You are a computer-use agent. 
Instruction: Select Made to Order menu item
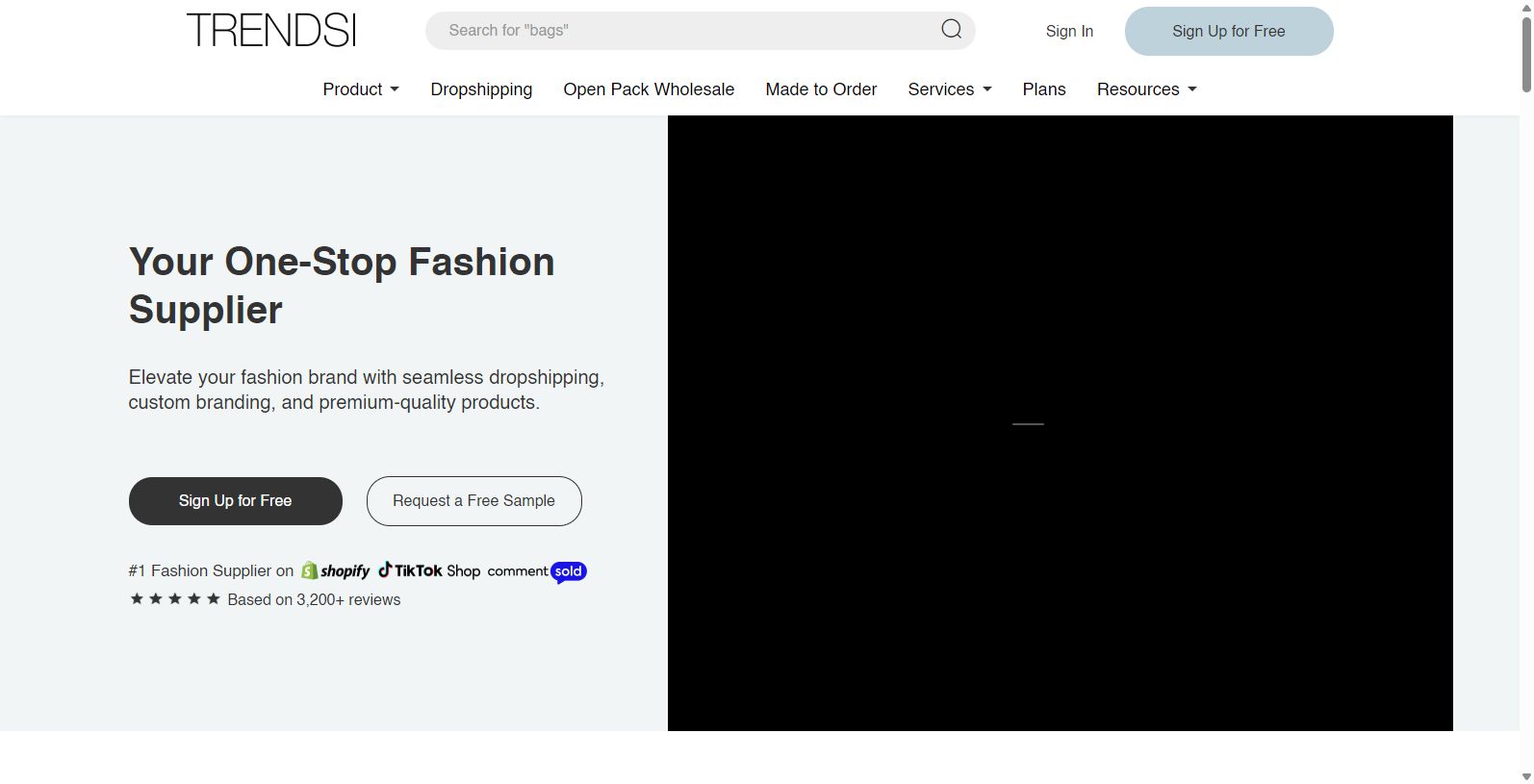[821, 89]
